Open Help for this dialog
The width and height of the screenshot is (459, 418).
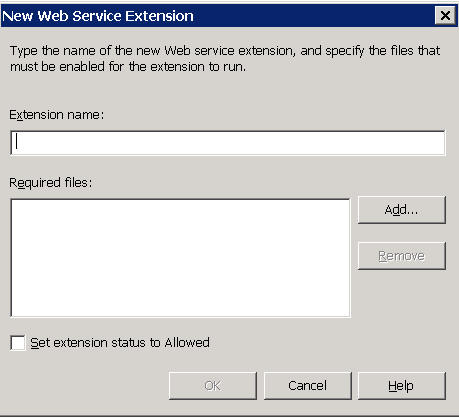coord(401,386)
